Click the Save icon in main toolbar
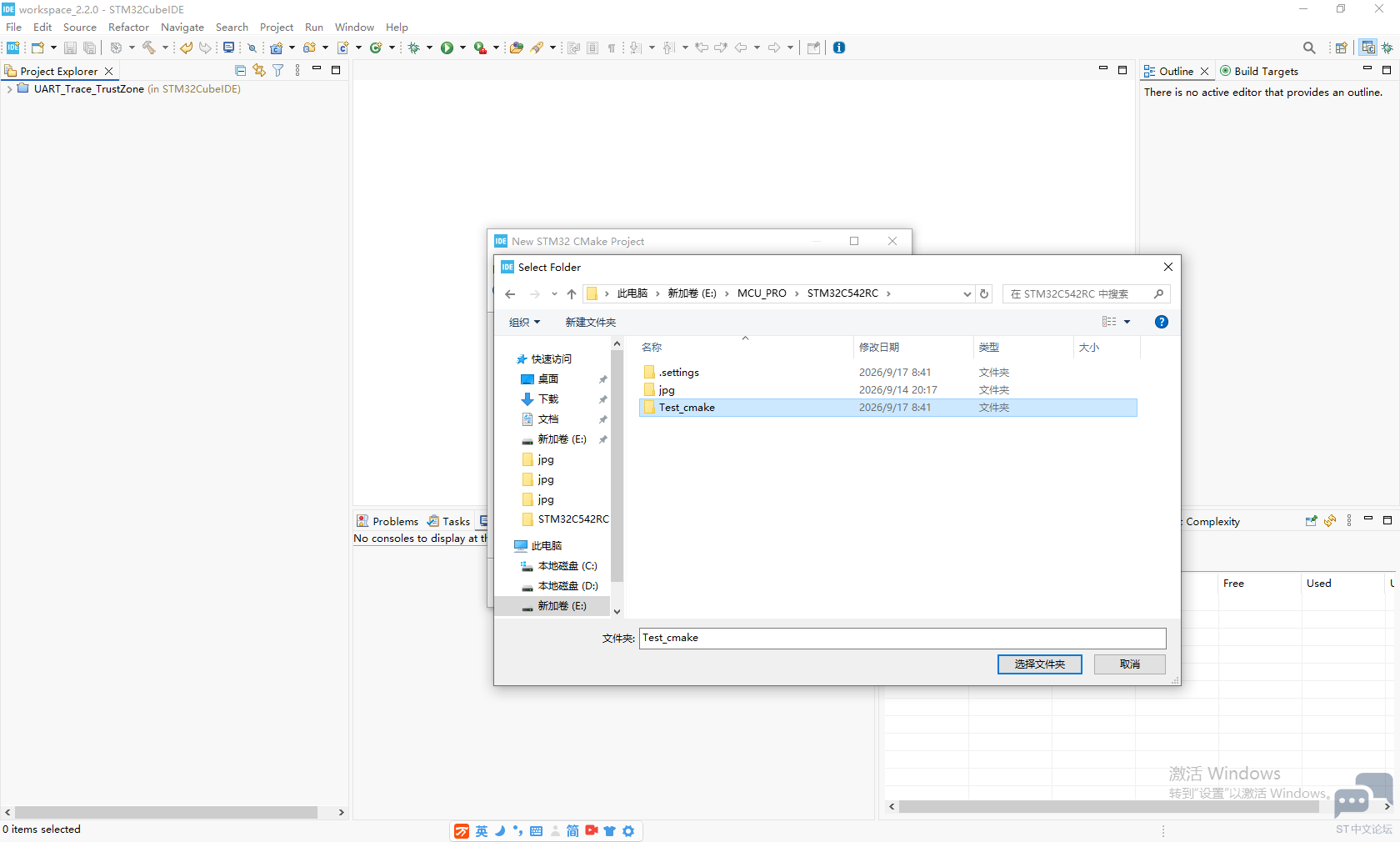Screen dimensions: 1400x842 pyautogui.click(x=70, y=48)
